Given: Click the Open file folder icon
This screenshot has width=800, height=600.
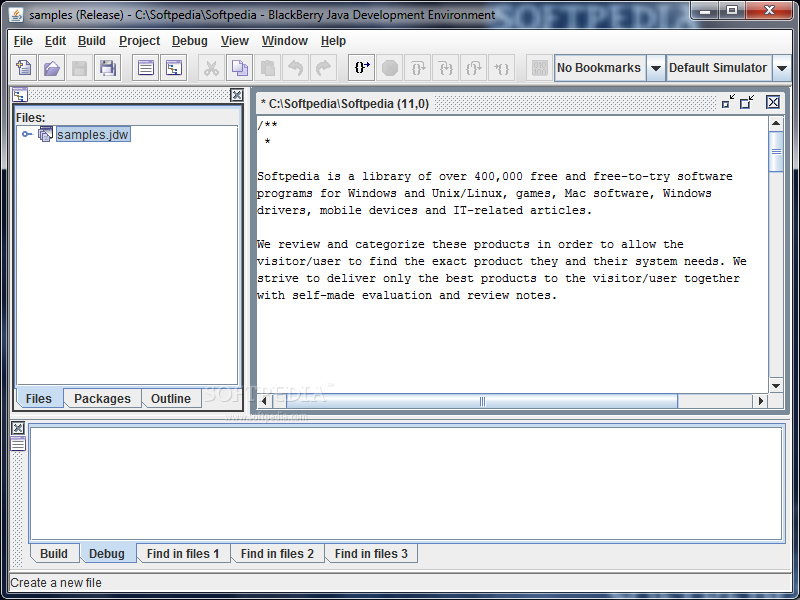Looking at the screenshot, I should click(52, 68).
